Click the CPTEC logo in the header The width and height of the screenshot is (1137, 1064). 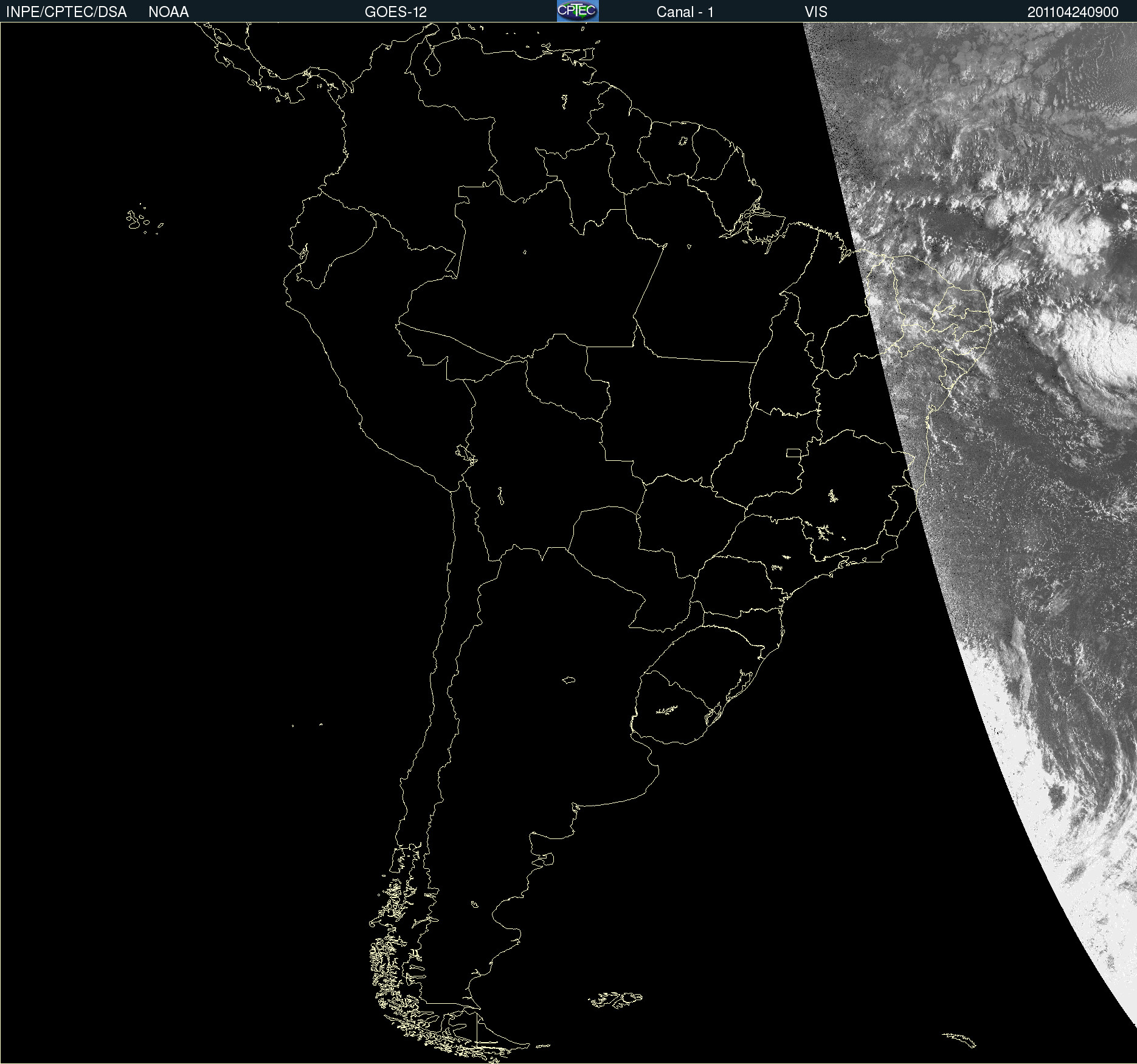coord(578,11)
